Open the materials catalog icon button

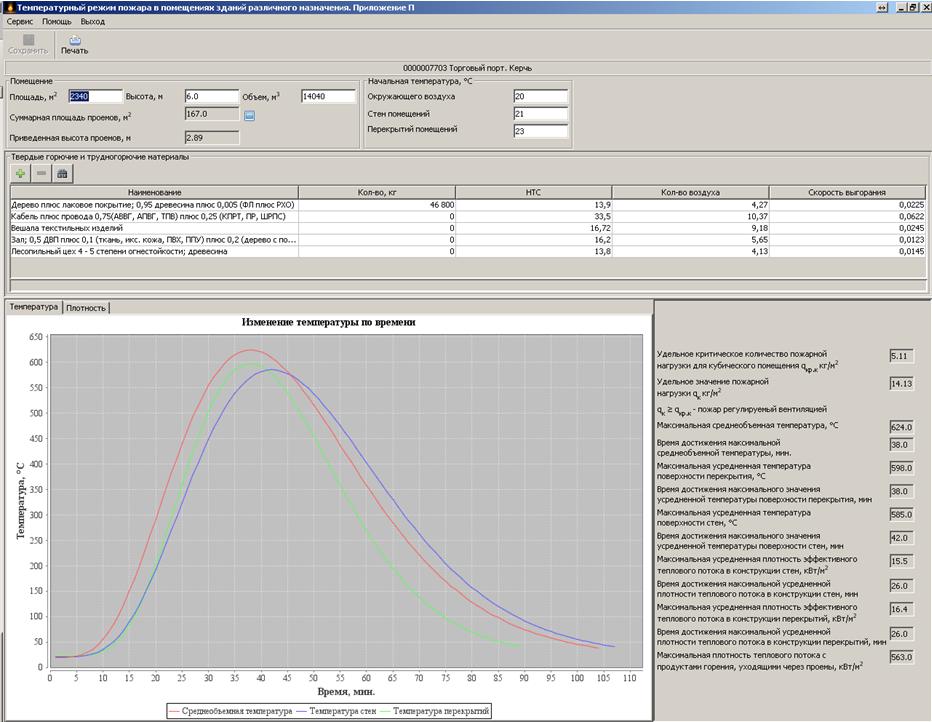62,173
